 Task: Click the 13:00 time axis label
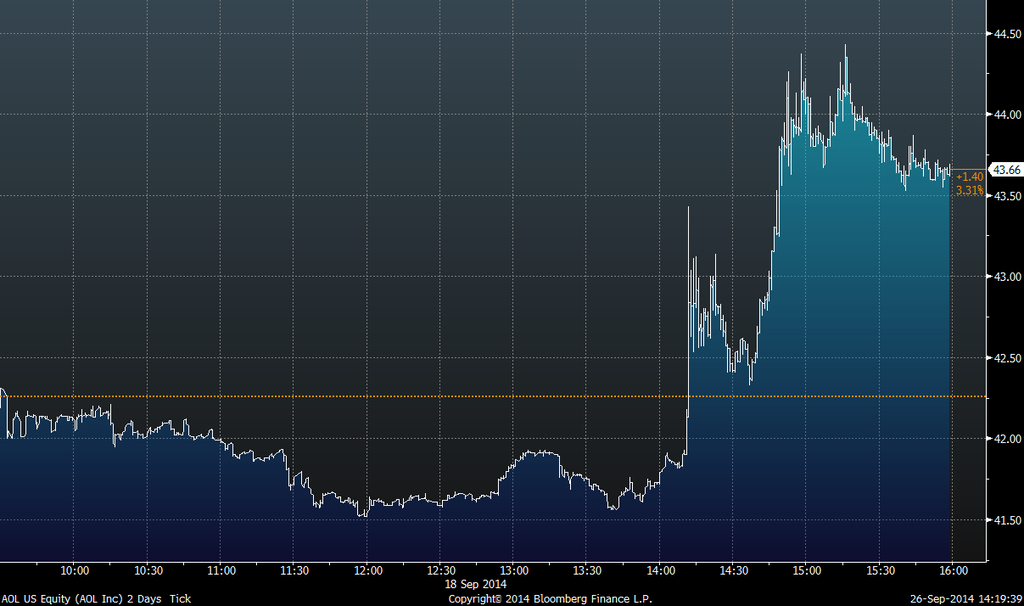pos(515,571)
